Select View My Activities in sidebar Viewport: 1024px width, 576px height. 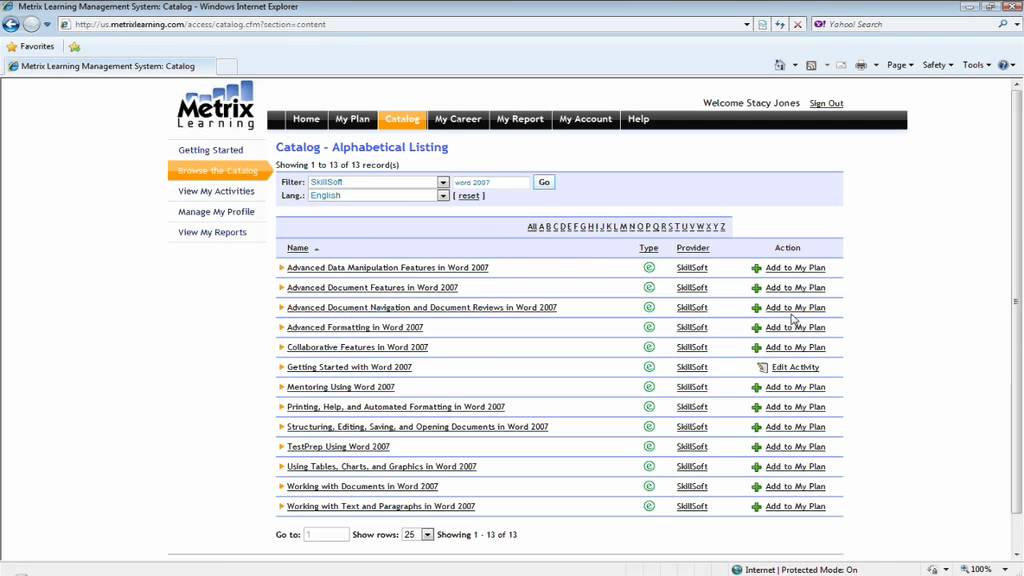point(216,191)
